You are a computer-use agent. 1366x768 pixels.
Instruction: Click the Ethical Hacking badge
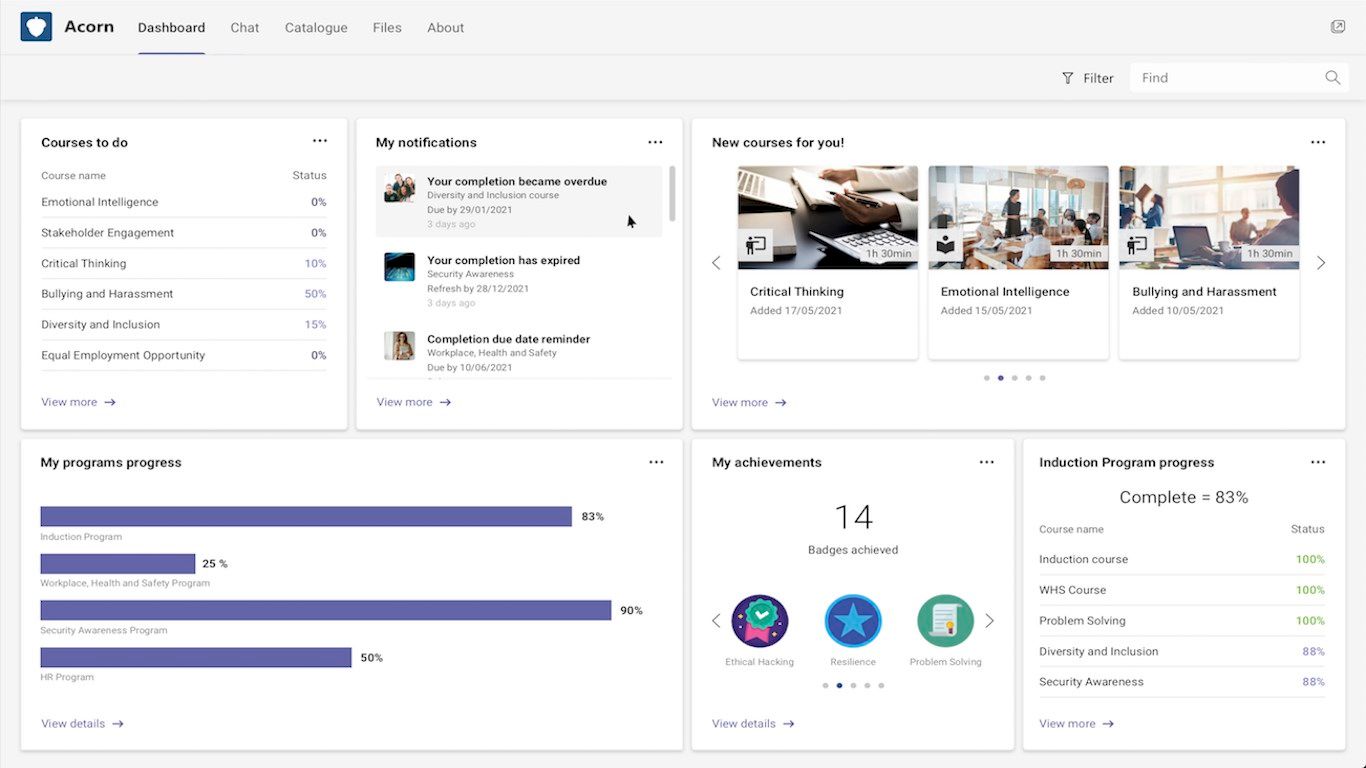[x=760, y=621]
